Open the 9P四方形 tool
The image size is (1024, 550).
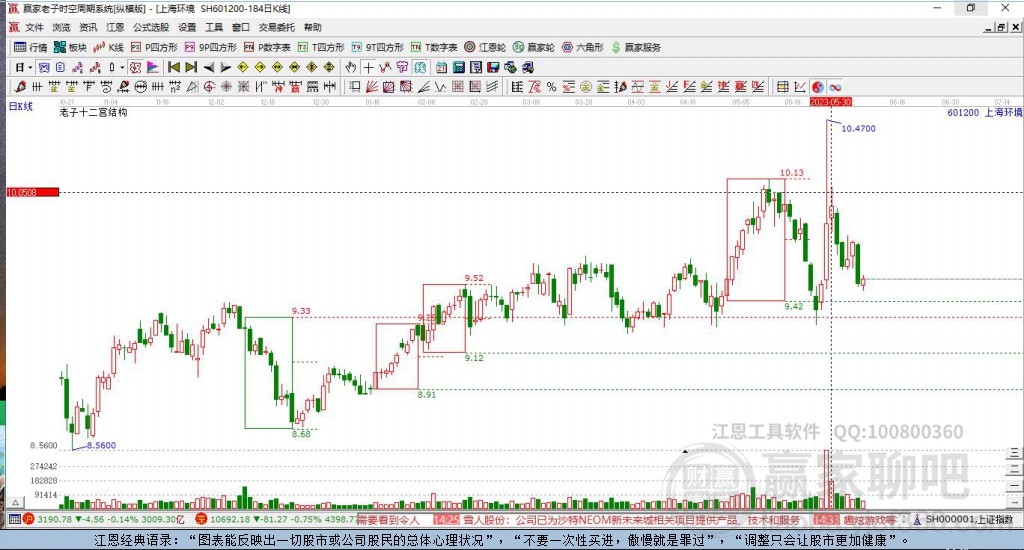pos(211,47)
